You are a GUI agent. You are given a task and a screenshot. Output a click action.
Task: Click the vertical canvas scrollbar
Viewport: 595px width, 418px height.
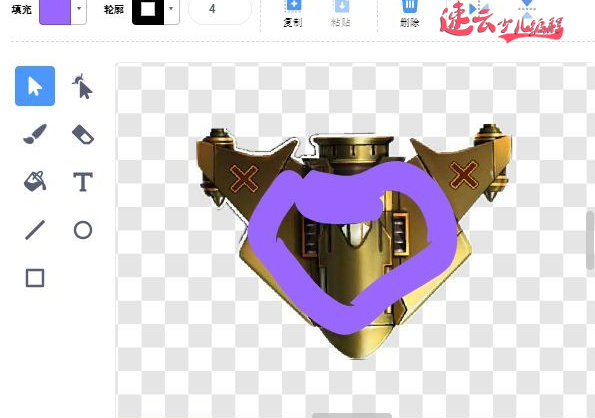tap(590, 240)
